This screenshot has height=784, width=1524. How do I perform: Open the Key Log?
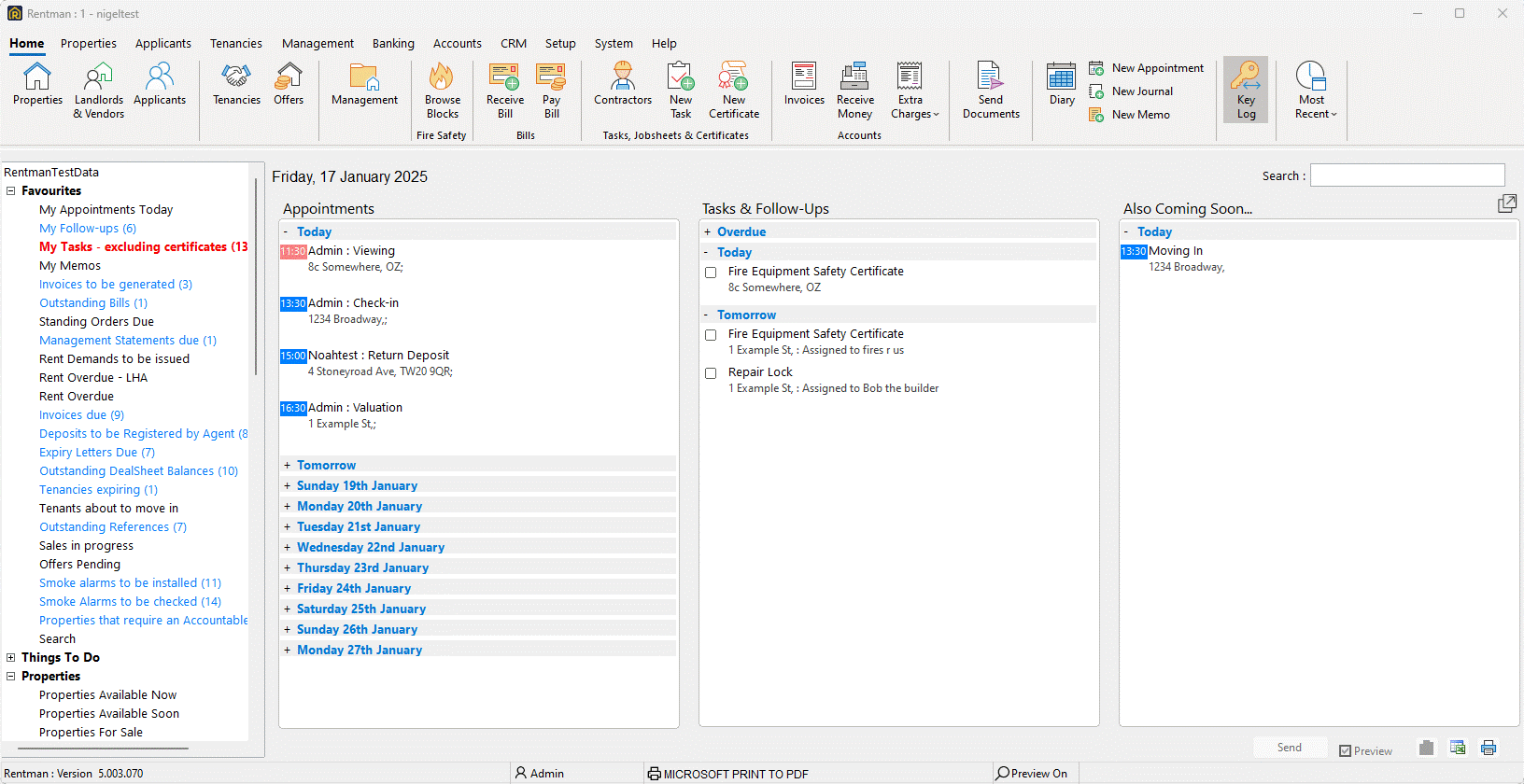(x=1246, y=91)
